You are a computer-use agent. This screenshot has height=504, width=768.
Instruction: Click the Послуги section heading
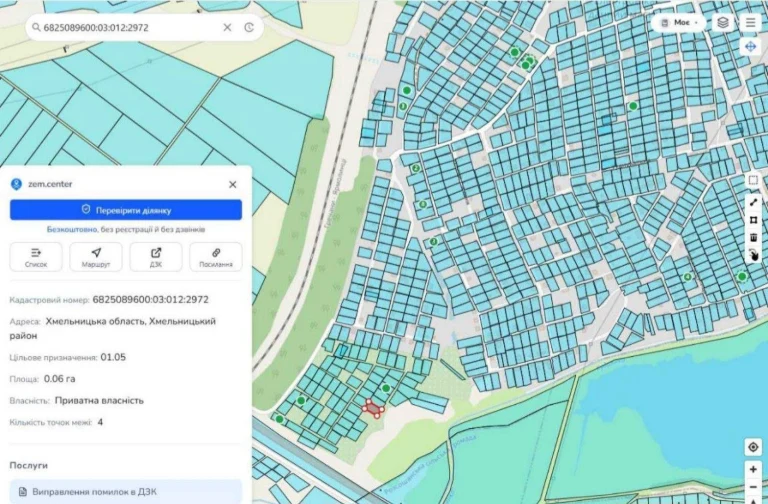[x=28, y=465]
